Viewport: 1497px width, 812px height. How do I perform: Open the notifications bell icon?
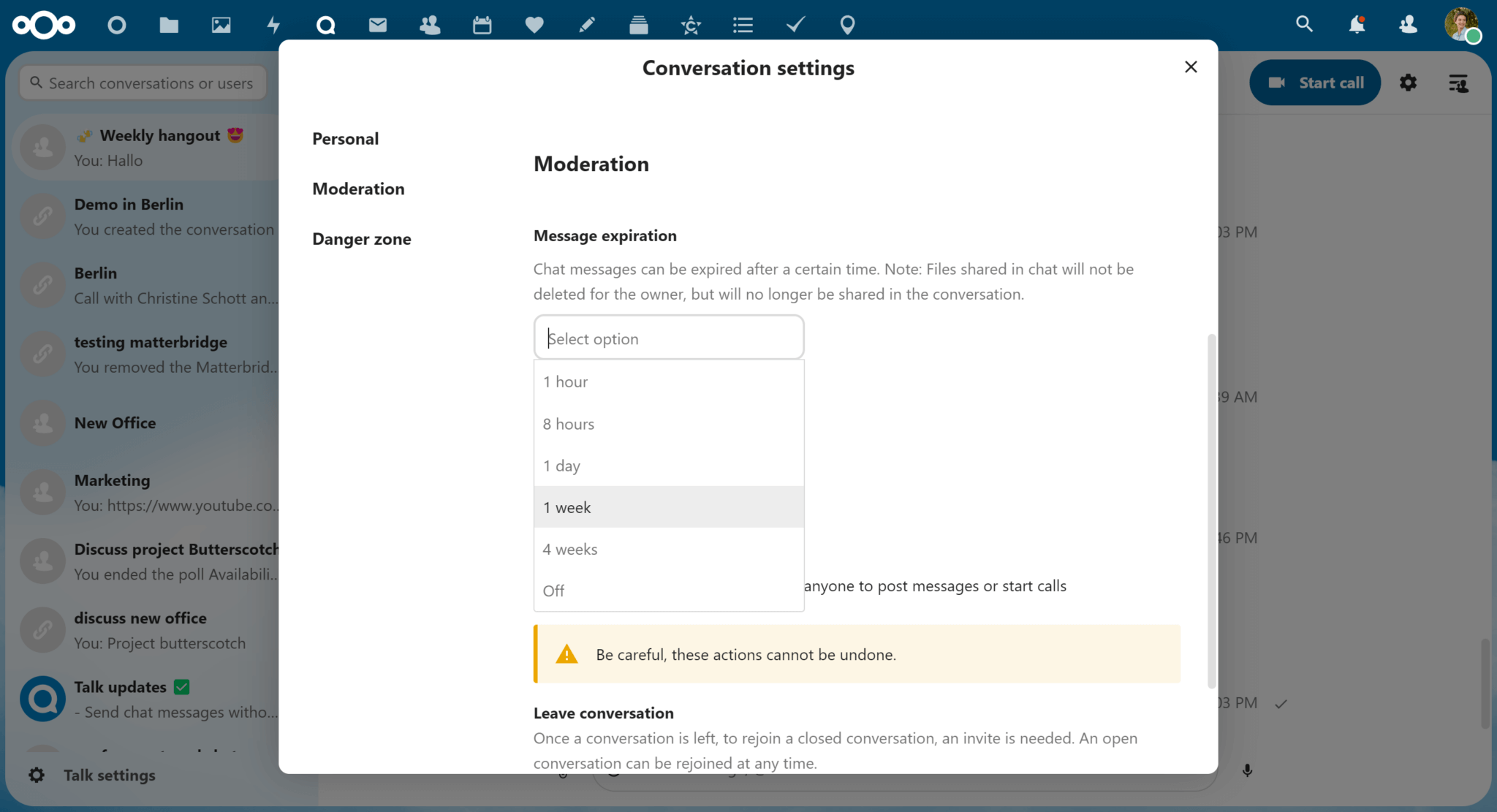(x=1357, y=24)
